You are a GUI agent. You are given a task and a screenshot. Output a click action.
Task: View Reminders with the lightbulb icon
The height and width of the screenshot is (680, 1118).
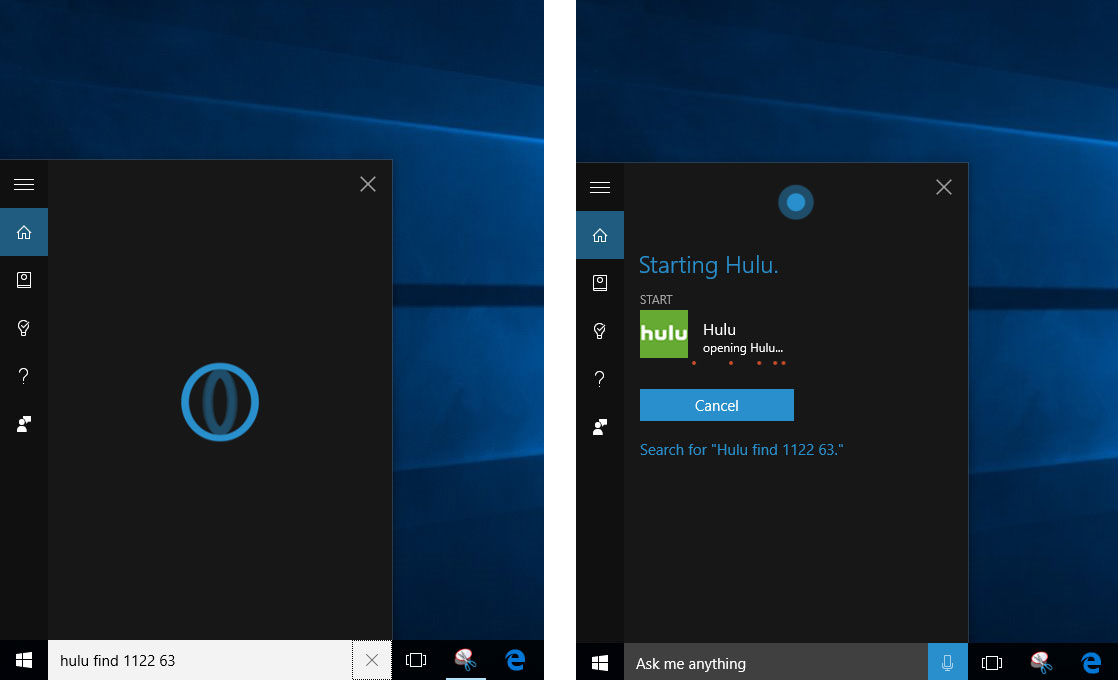pyautogui.click(x=24, y=328)
